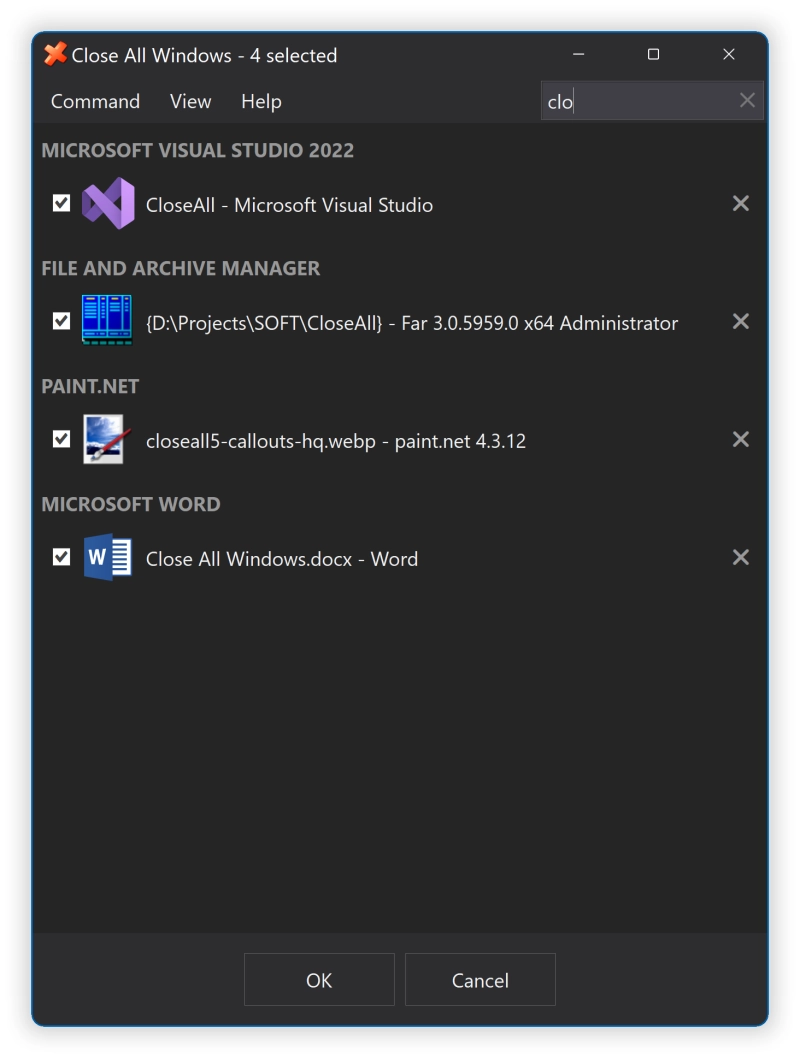The height and width of the screenshot is (1058, 800).
Task: Click the Word icon beside Close All Windows.docx
Action: tap(107, 557)
